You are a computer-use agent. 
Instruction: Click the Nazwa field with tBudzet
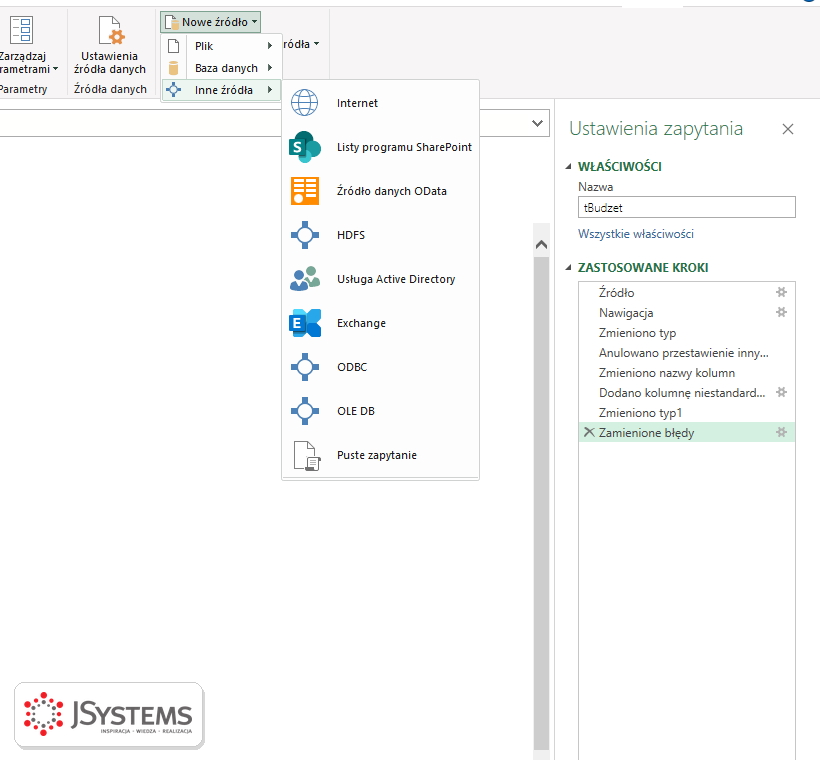click(687, 207)
